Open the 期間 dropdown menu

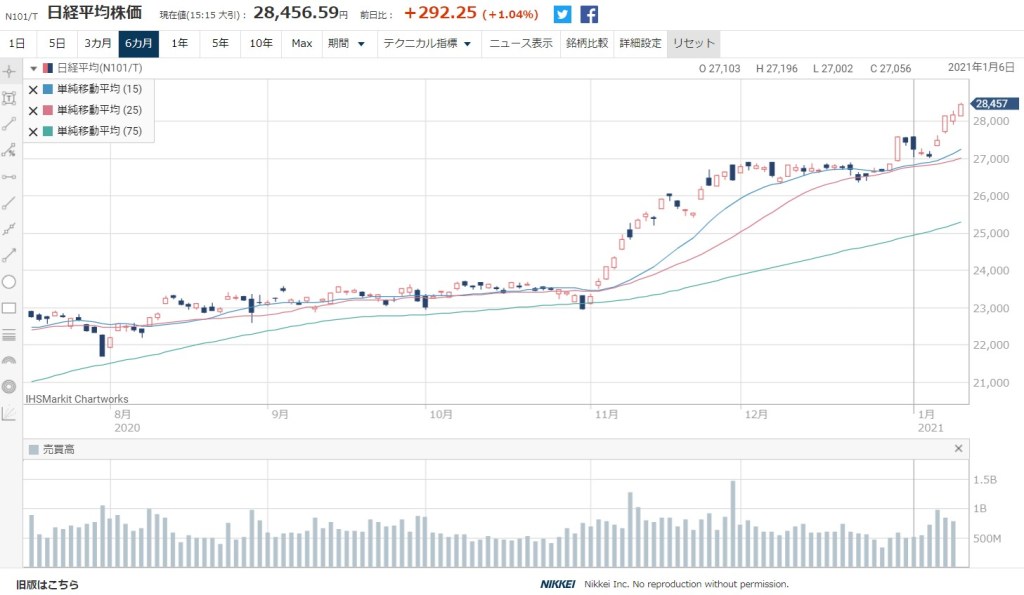346,44
